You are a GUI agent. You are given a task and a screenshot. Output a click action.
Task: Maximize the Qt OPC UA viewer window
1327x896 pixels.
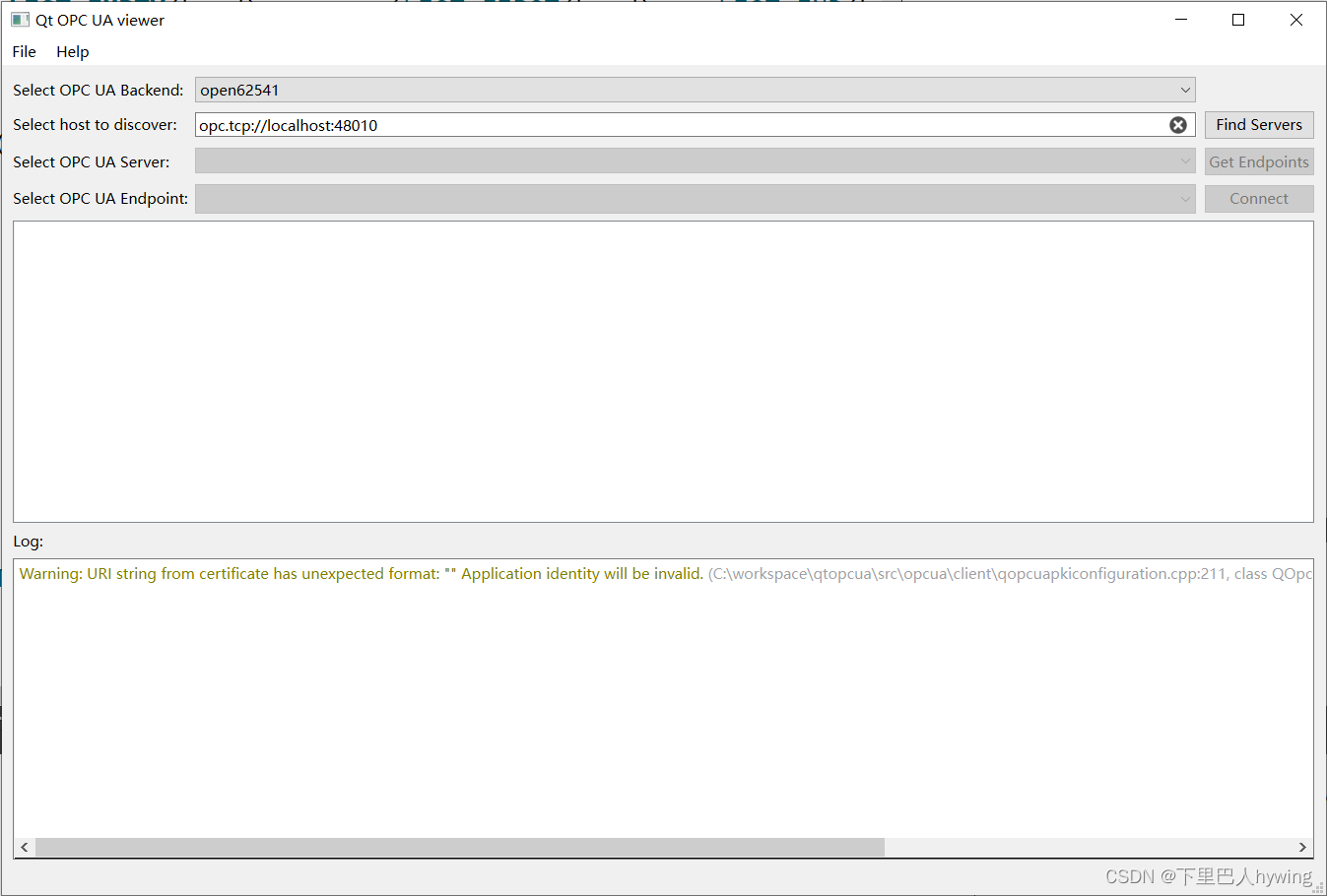1238,20
